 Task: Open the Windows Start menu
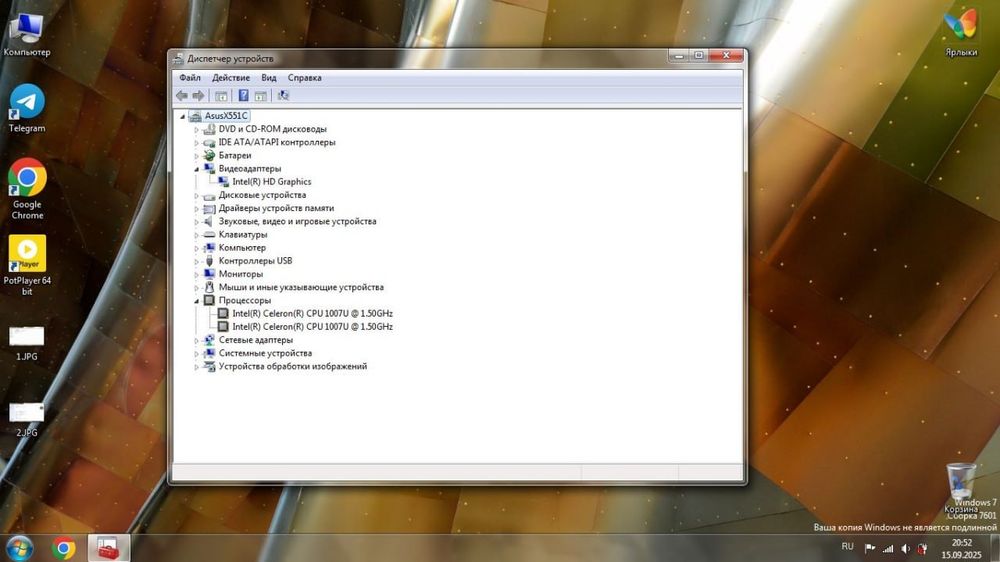[x=19, y=549]
